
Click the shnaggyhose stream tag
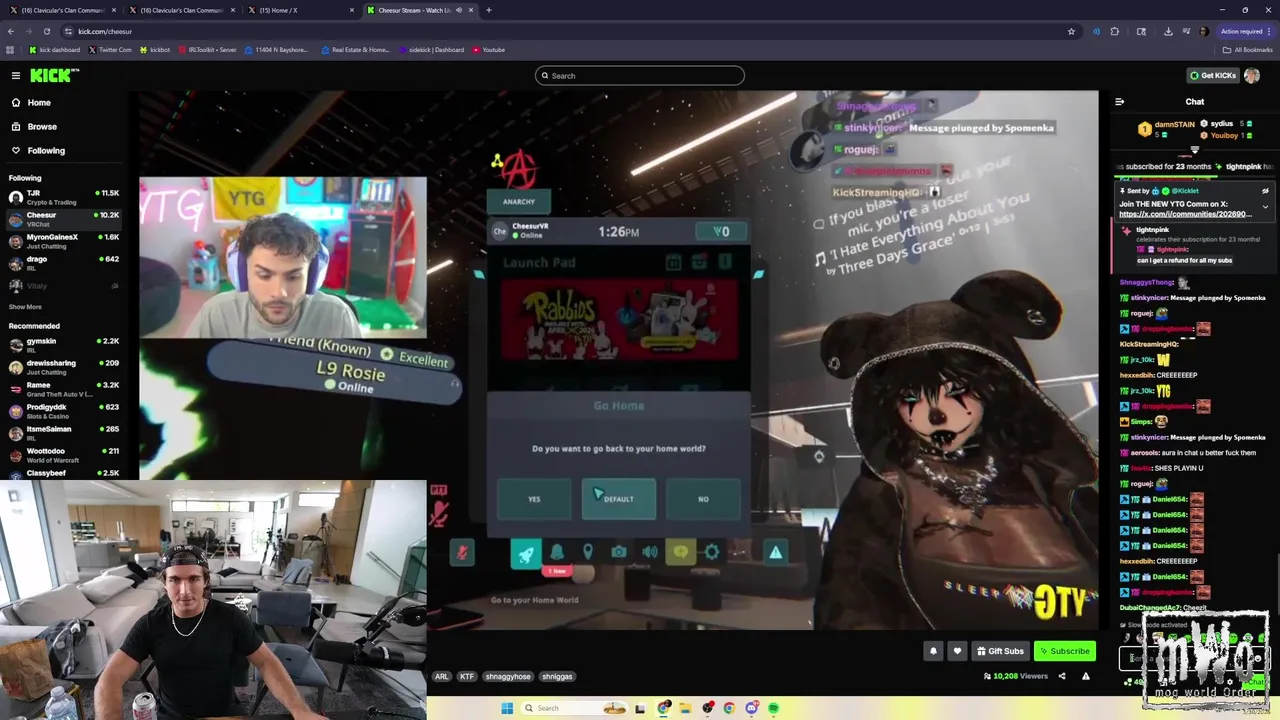[x=508, y=677]
